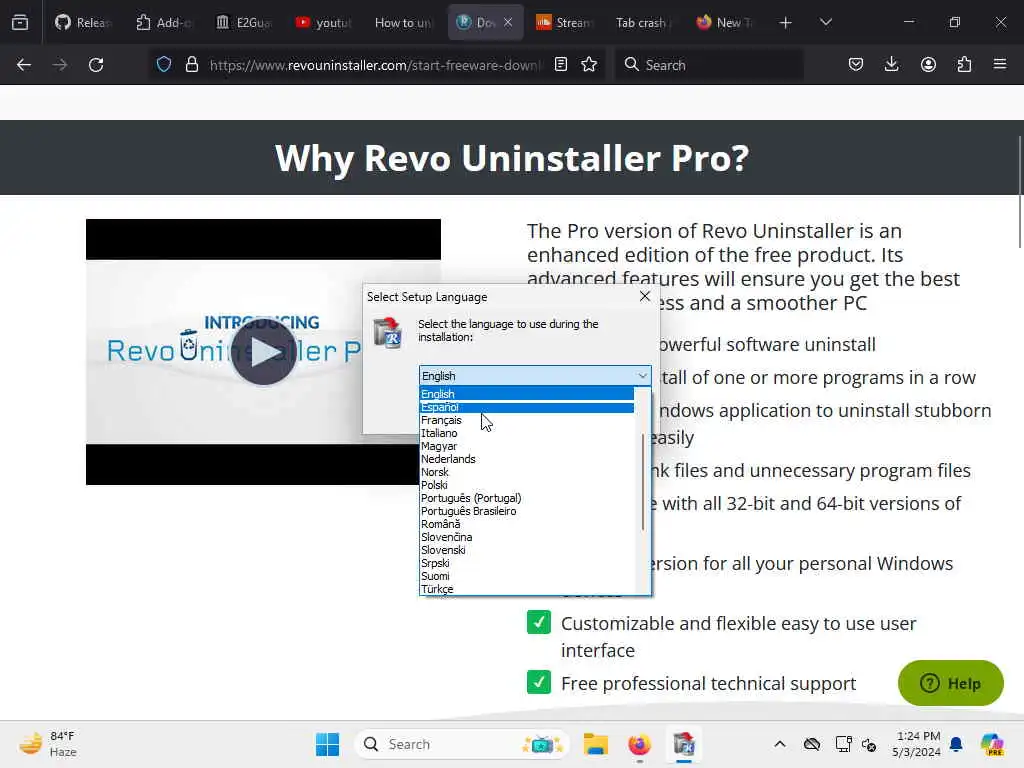1024x768 pixels.
Task: Click the revouninstaller URL address field
Action: pos(376,65)
